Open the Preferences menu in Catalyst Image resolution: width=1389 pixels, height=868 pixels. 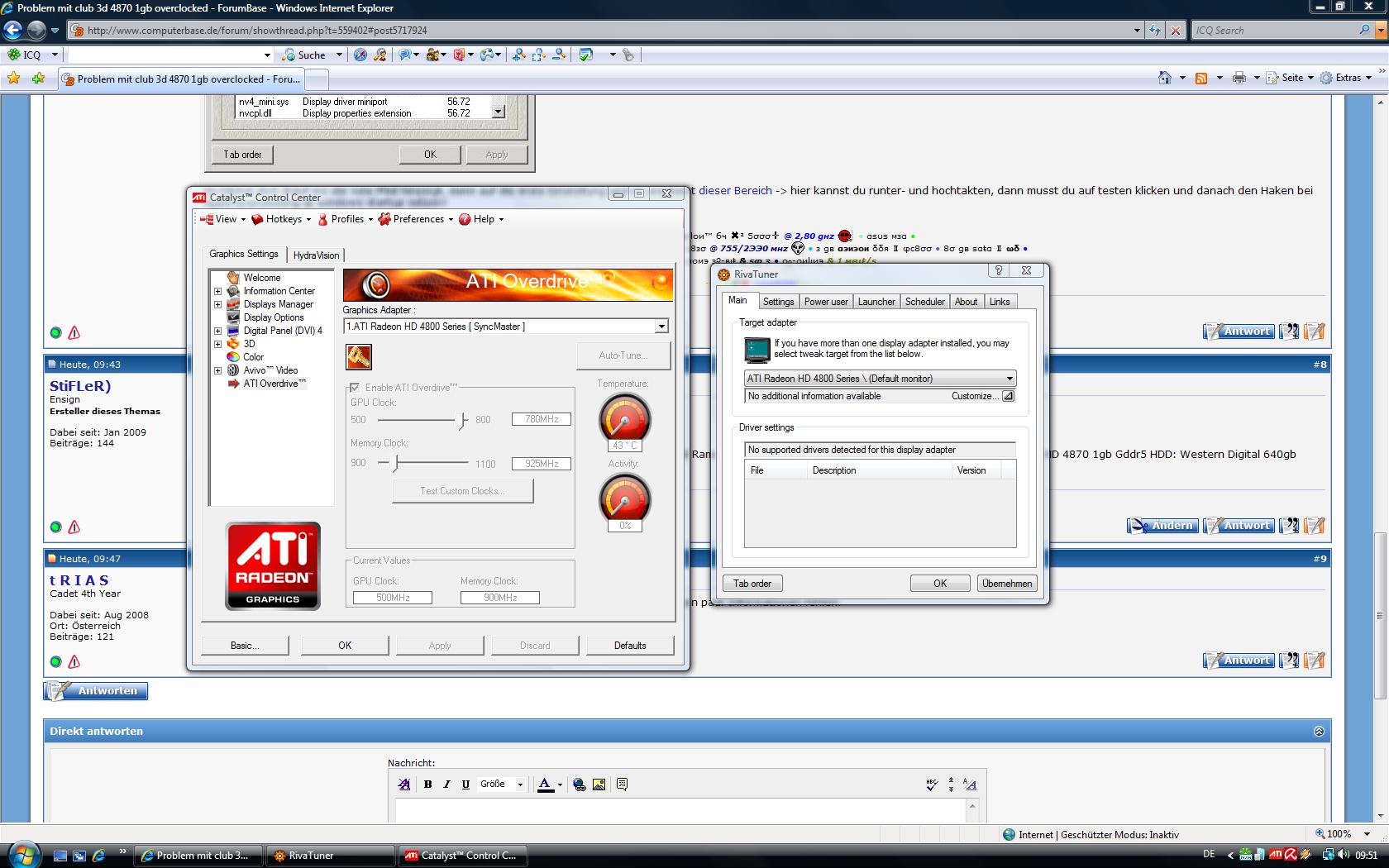[416, 219]
